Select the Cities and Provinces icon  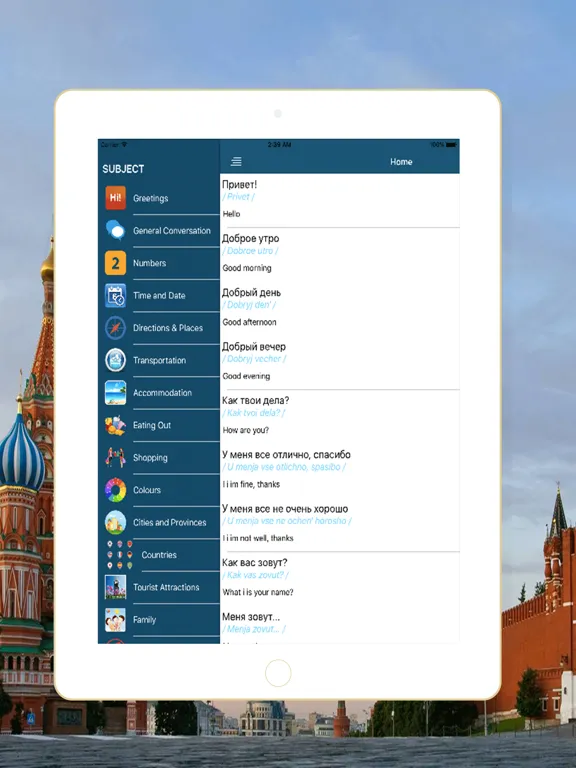[x=116, y=522]
